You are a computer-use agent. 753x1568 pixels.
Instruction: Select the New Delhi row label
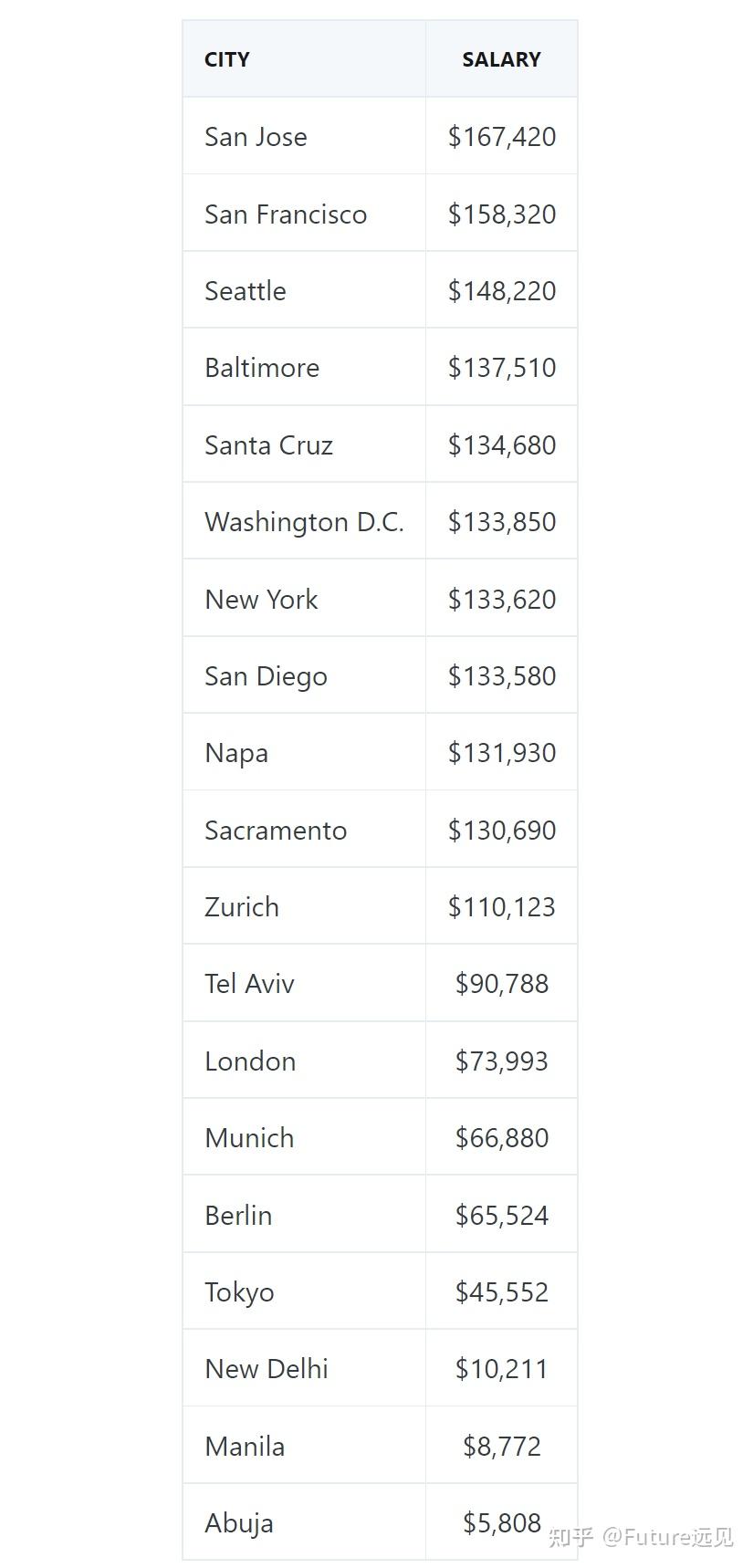[267, 1369]
